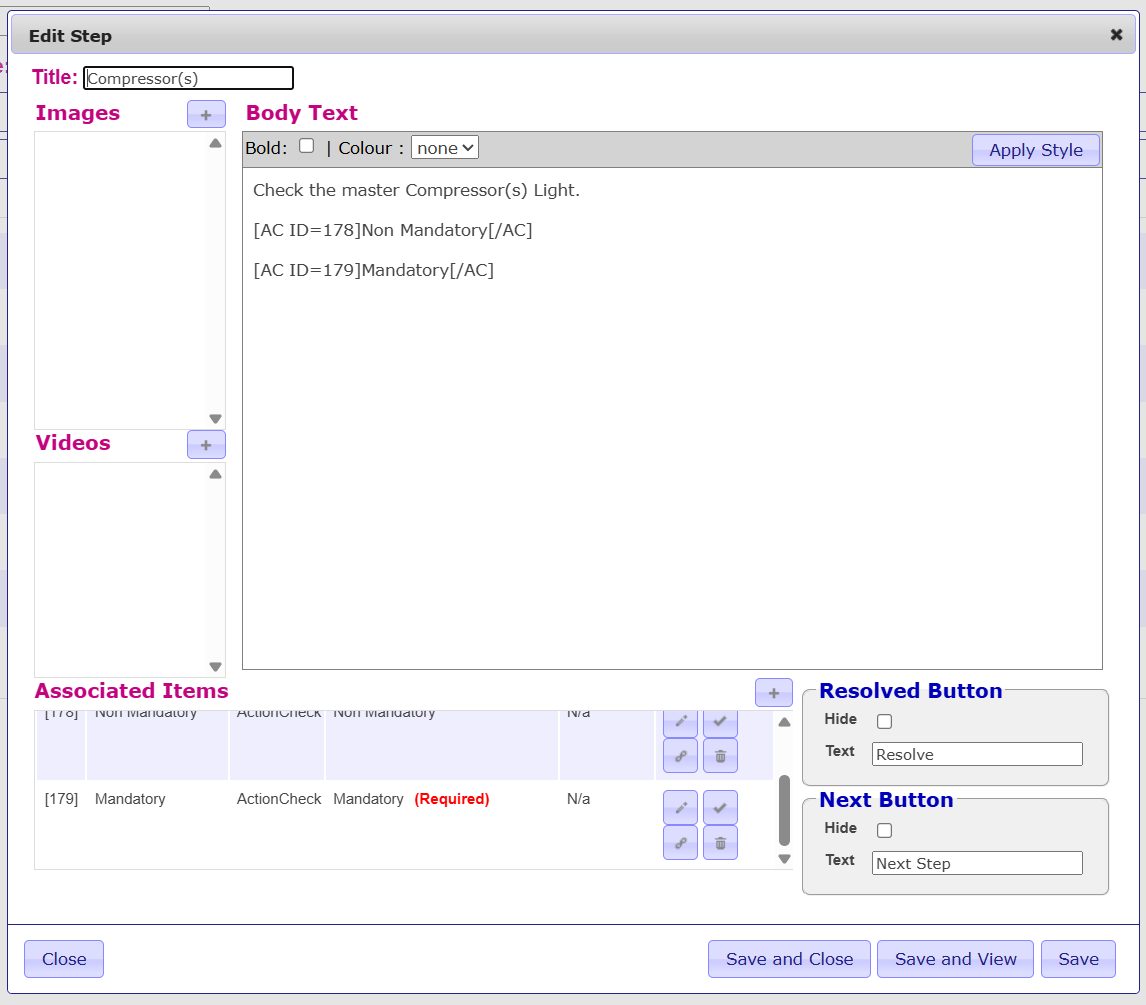Edit the Mandatory item with pencil icon
This screenshot has width=1146, height=1005.
(x=680, y=807)
